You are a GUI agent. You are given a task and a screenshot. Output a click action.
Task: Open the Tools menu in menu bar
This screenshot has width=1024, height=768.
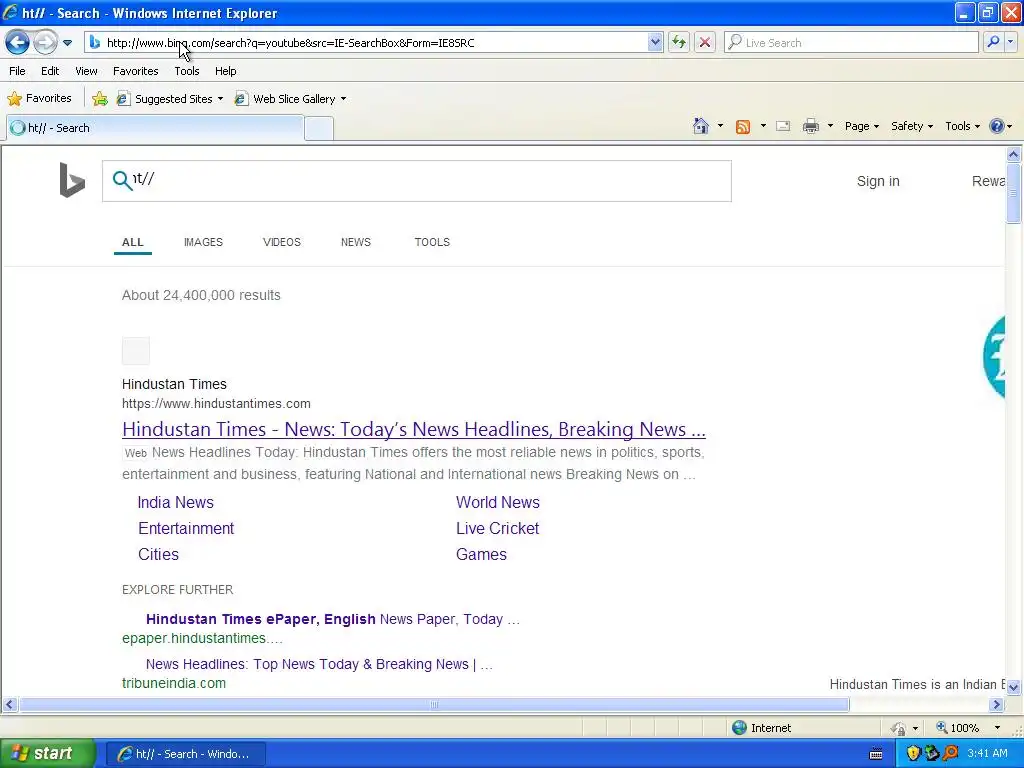[187, 71]
